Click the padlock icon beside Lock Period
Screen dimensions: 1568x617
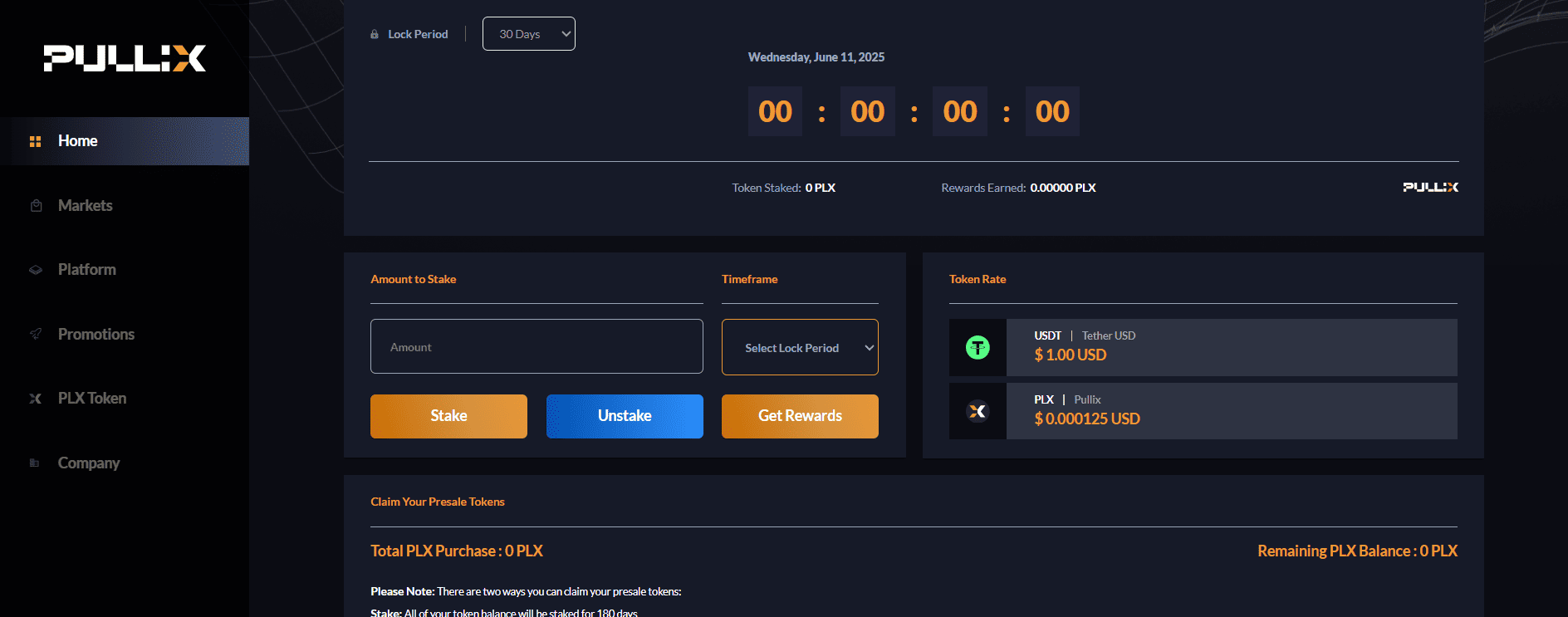pyautogui.click(x=375, y=34)
